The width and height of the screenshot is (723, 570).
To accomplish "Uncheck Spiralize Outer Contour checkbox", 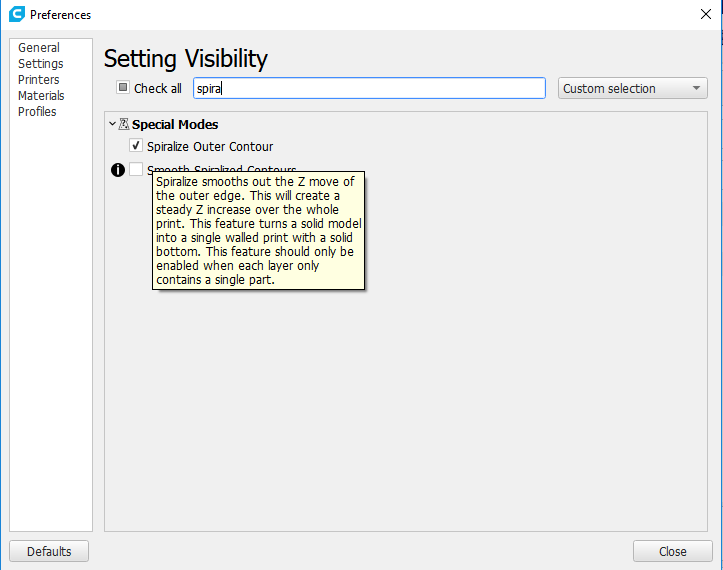I will pyautogui.click(x=136, y=147).
